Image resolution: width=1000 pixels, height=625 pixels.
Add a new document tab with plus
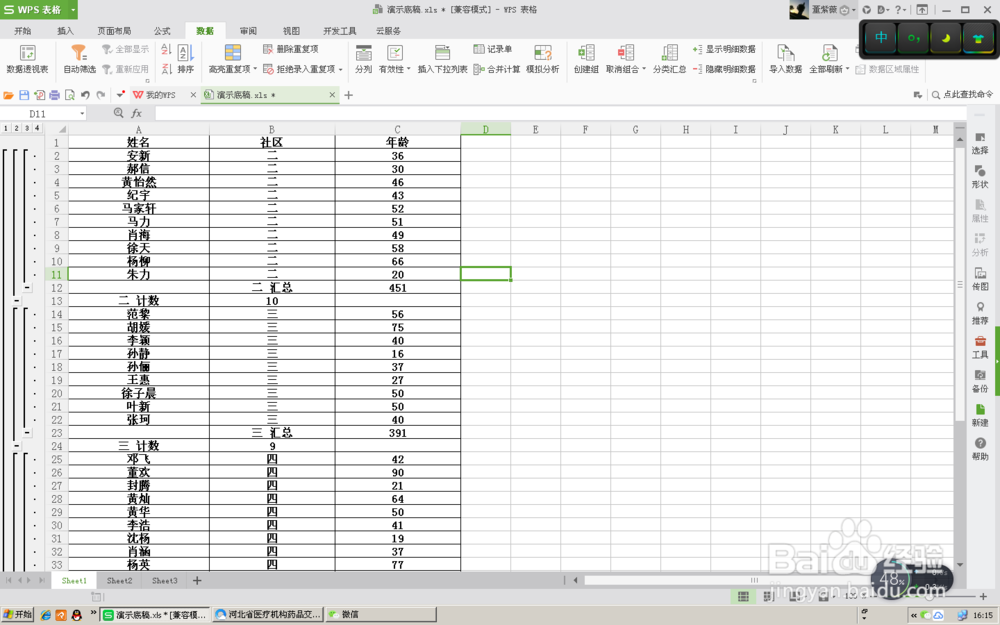[x=348, y=95]
